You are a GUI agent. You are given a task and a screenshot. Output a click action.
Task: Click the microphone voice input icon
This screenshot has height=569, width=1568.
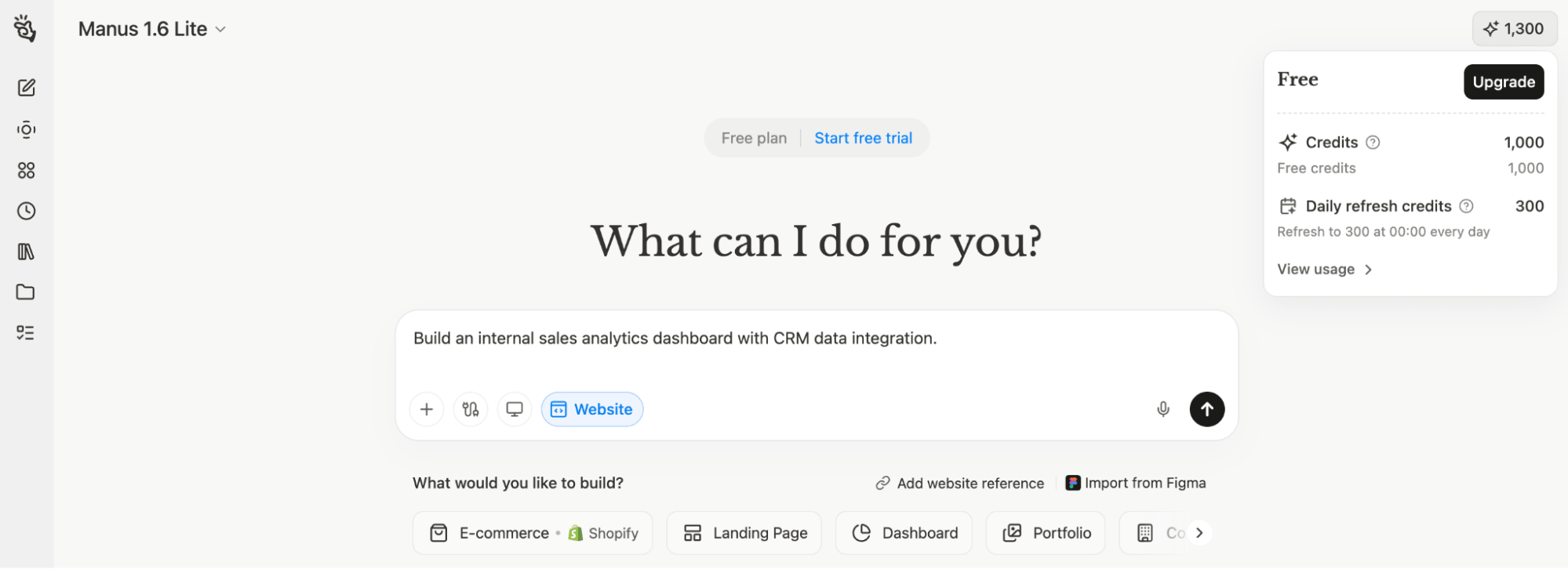coord(1163,409)
